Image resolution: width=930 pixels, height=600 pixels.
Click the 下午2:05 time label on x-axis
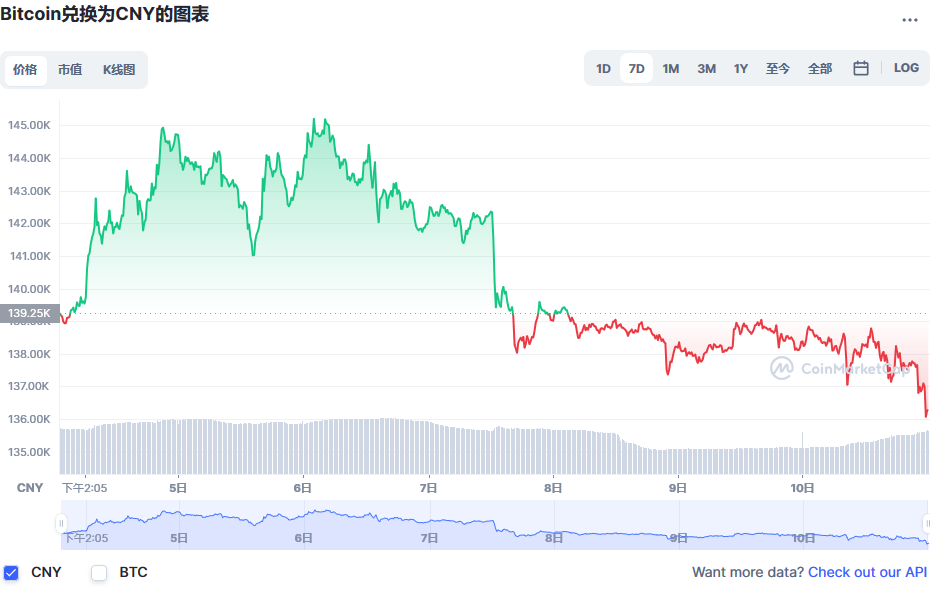(x=85, y=488)
